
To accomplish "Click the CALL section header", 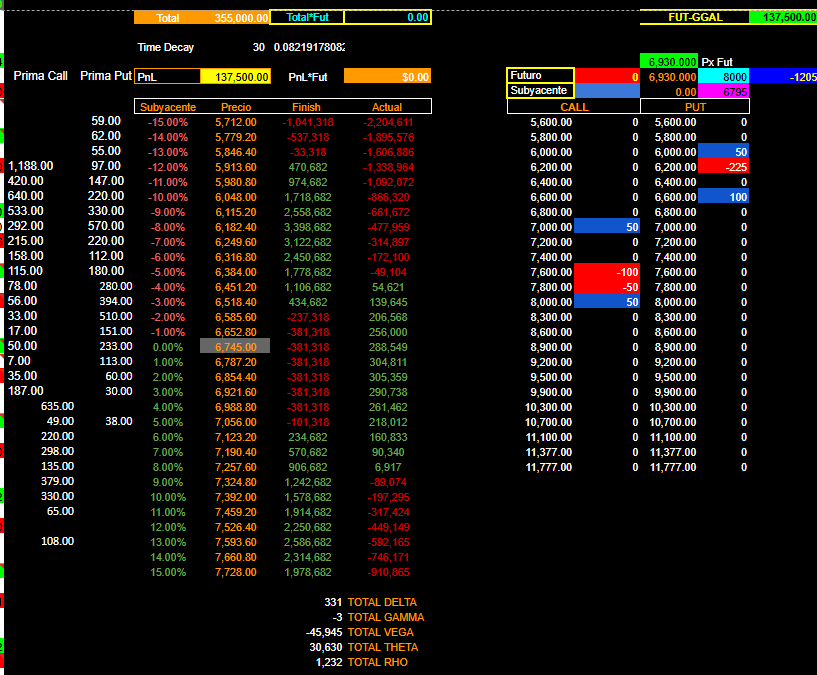I will pyautogui.click(x=574, y=107).
